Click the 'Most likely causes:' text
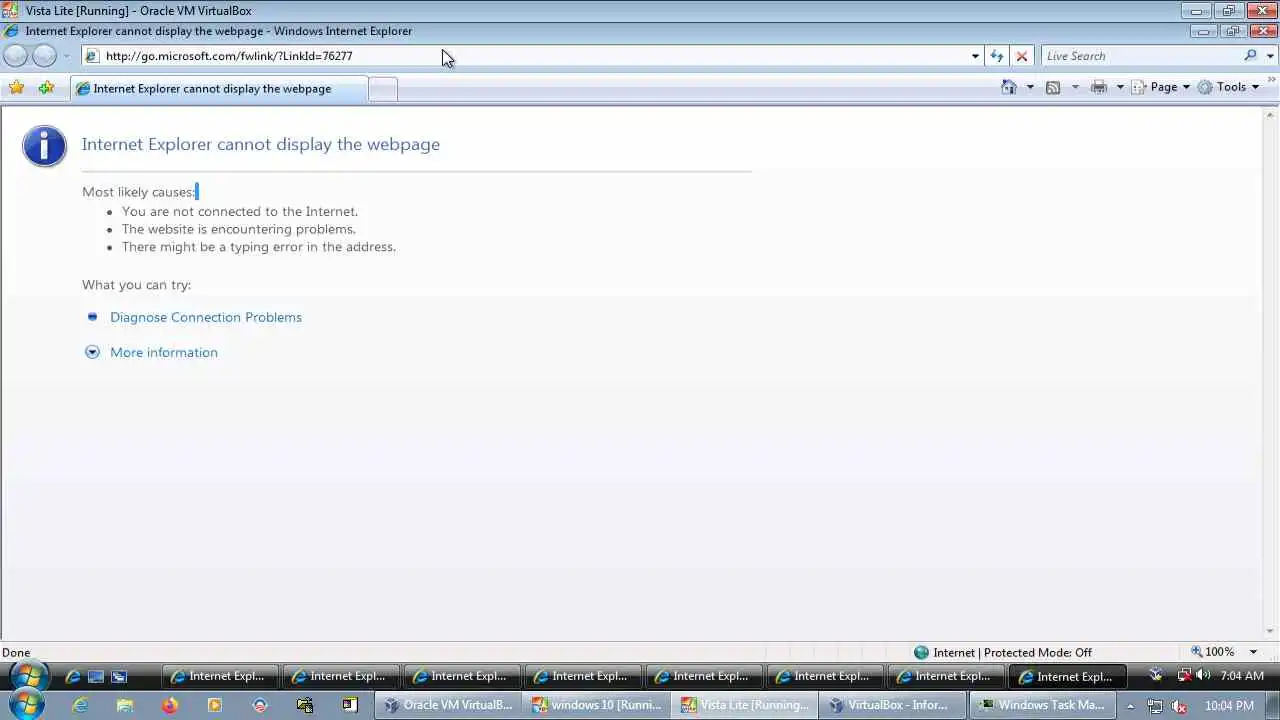Image resolution: width=1280 pixels, height=720 pixels. tap(139, 192)
